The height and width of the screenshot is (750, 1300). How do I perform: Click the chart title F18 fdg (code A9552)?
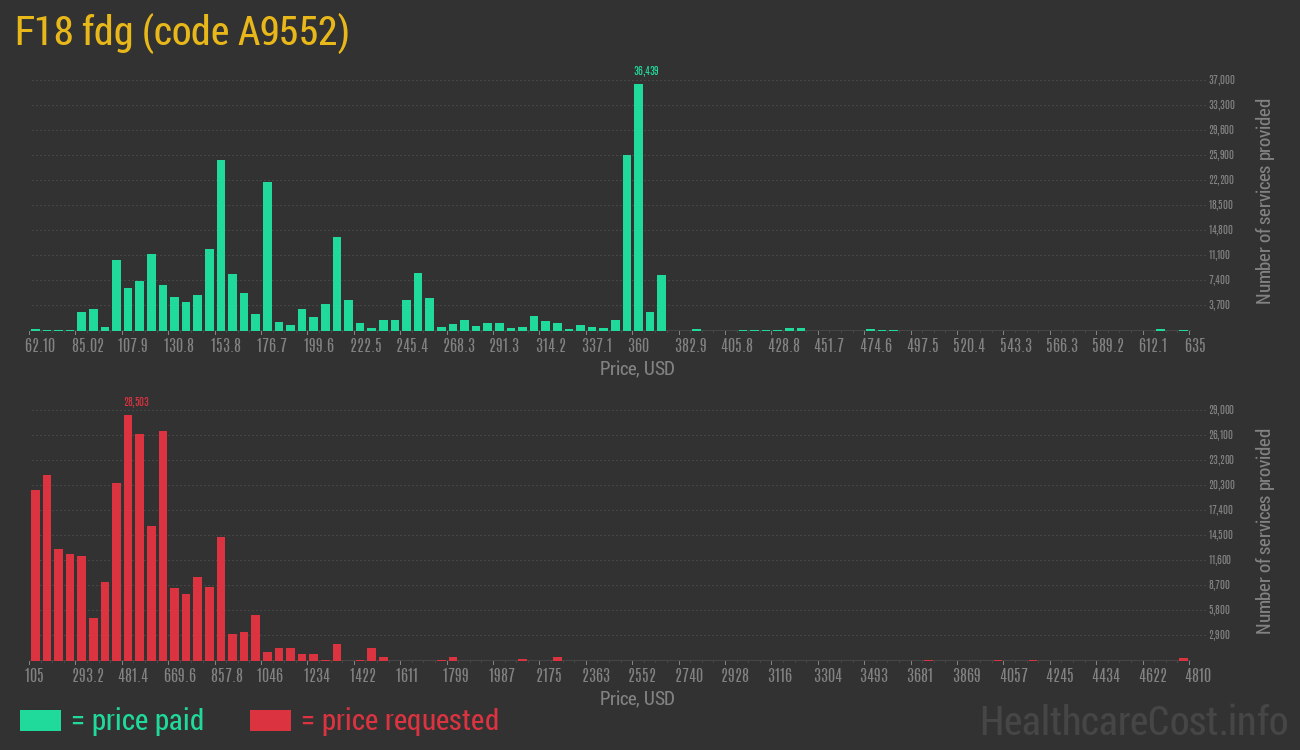tap(182, 32)
